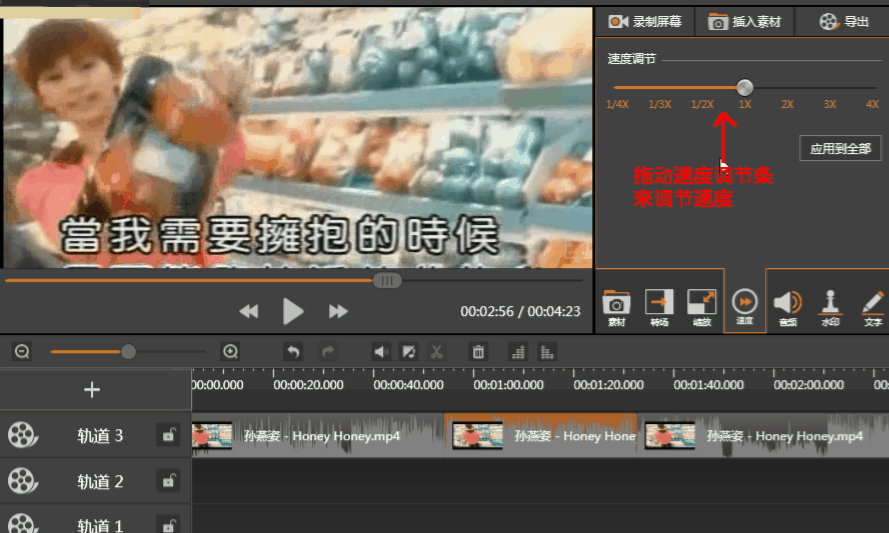
Task: Click the preview playback progress handle
Action: (x=387, y=280)
